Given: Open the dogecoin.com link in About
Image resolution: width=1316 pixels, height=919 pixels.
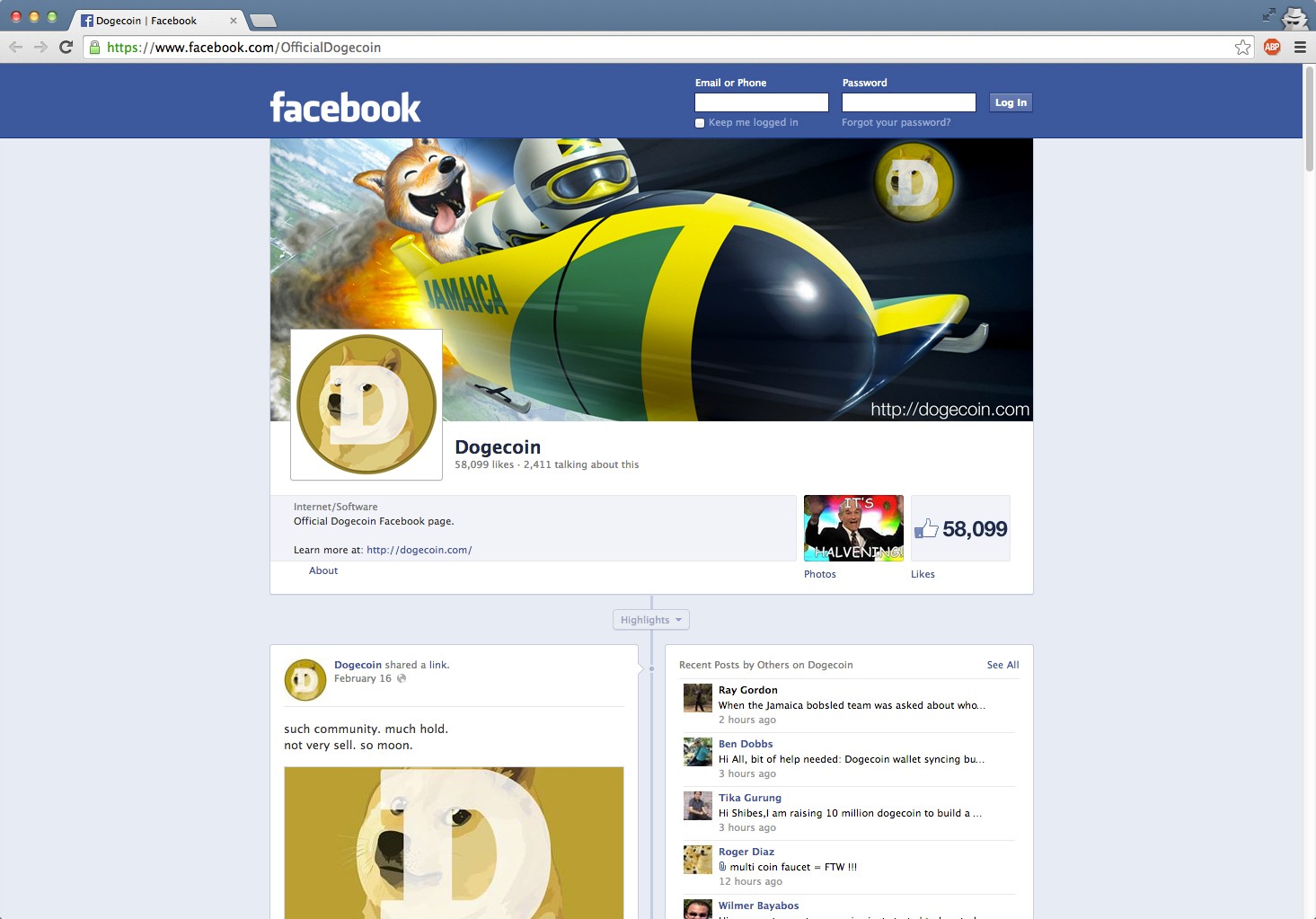Looking at the screenshot, I should point(420,550).
